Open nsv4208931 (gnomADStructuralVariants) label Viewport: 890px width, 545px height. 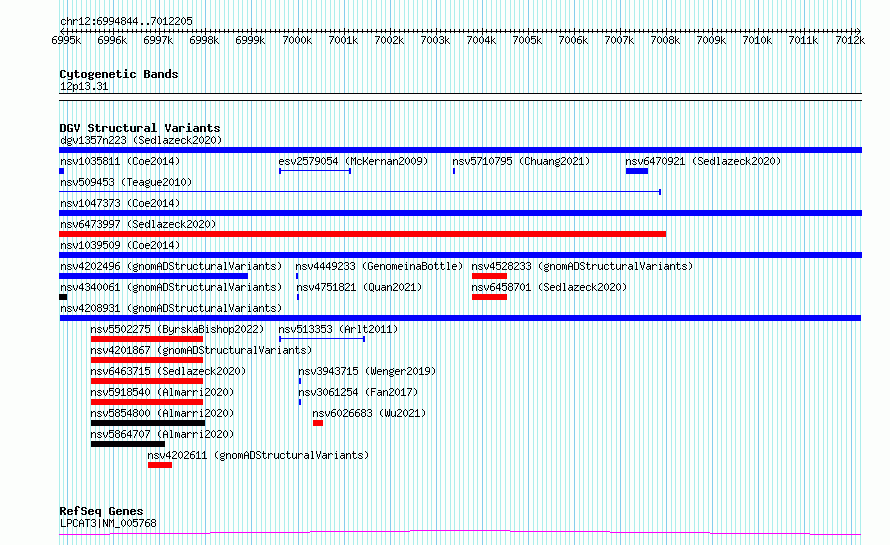coord(171,308)
